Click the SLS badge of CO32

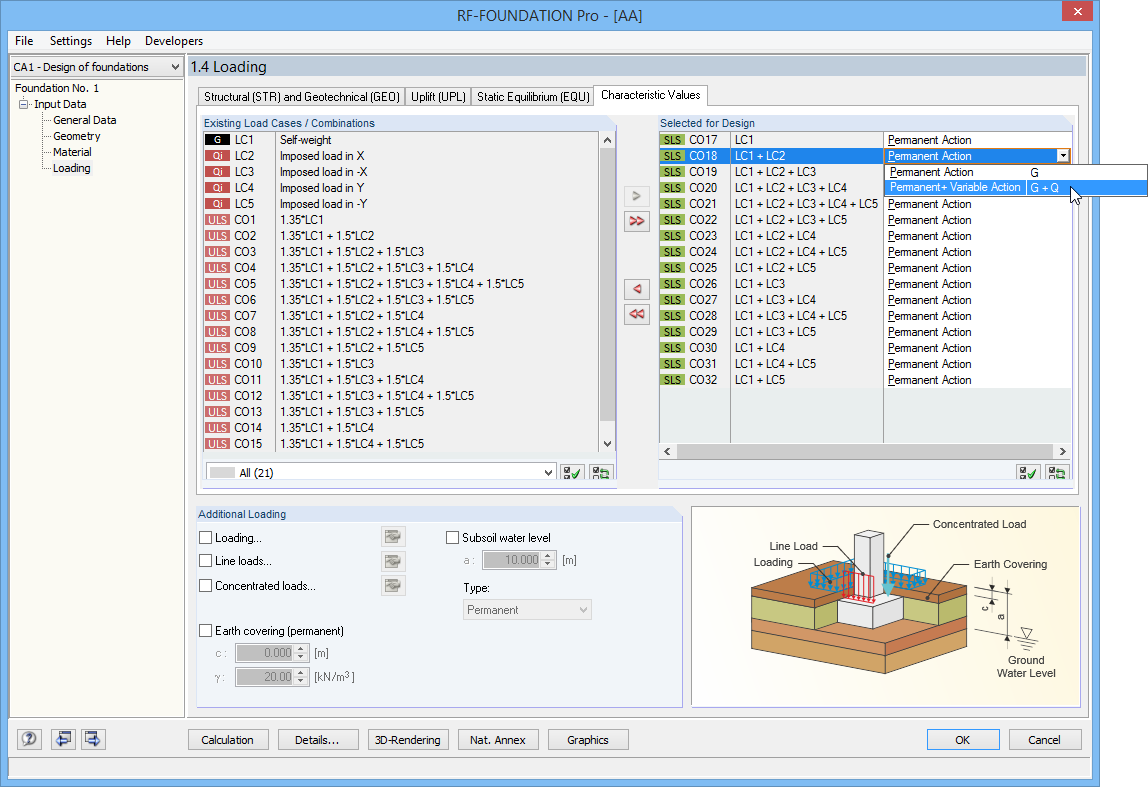pyautogui.click(x=672, y=380)
